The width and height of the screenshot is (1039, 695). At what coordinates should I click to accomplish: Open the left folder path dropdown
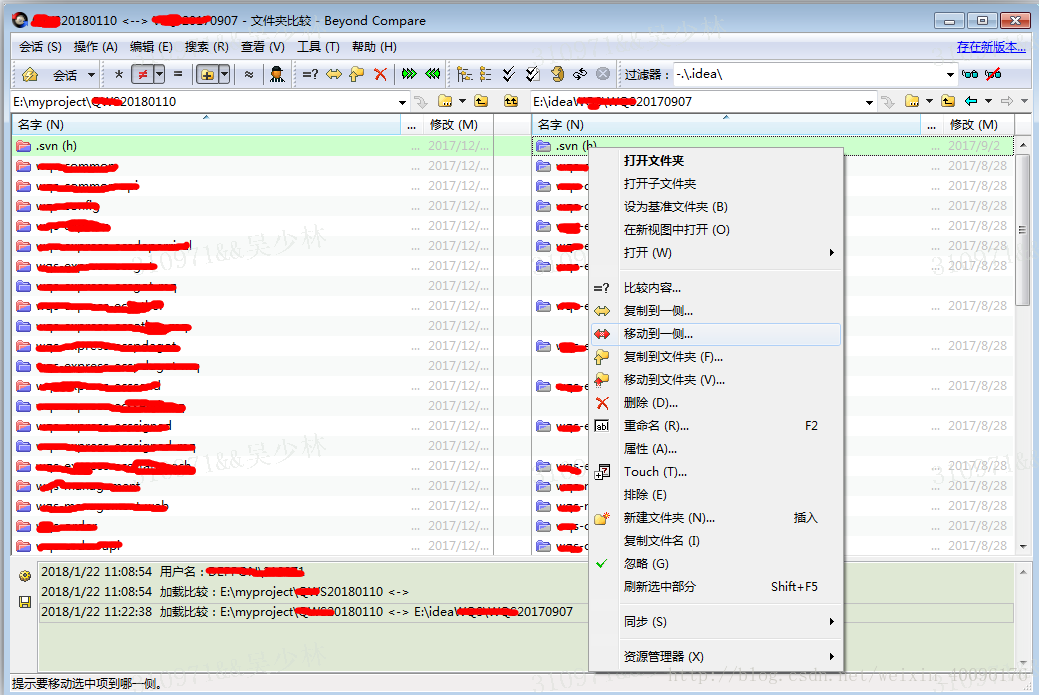tap(402, 102)
